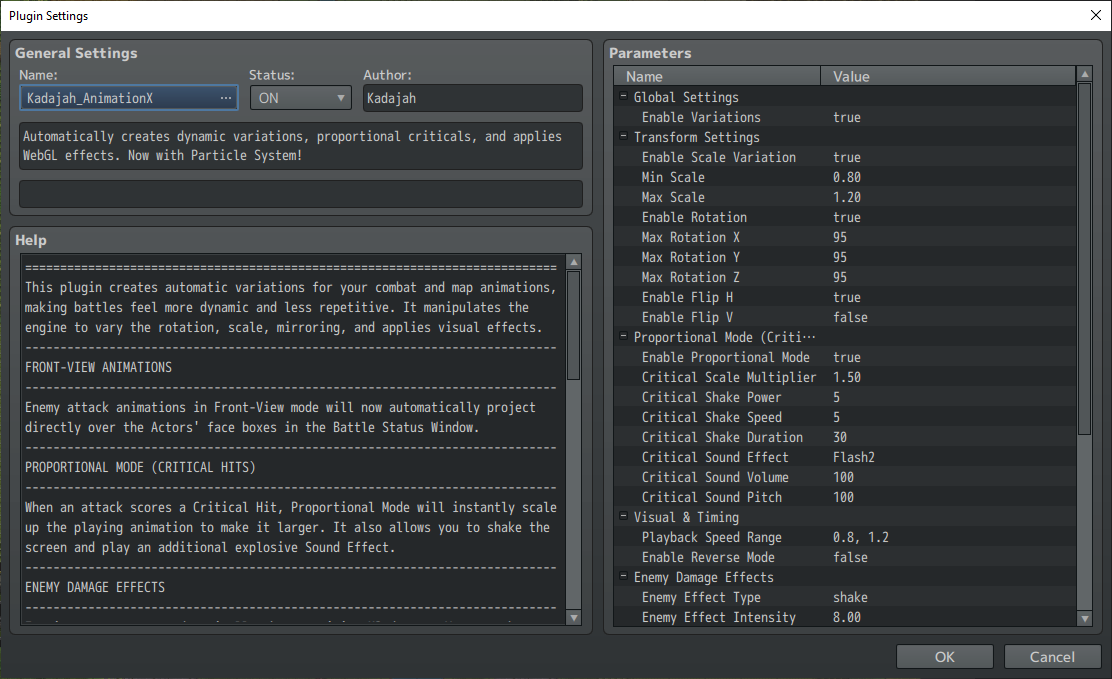1112x679 pixels.
Task: Select the Max Scale value 1.20
Action: 847,197
